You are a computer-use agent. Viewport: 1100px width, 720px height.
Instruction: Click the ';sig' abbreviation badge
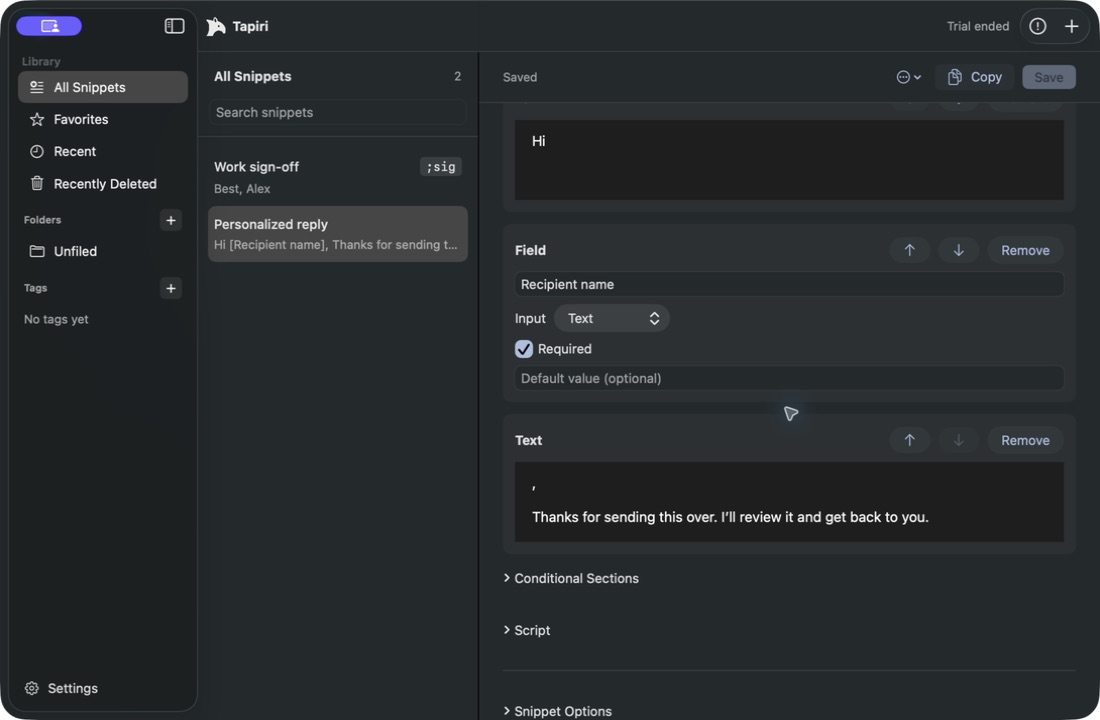pyautogui.click(x=441, y=167)
